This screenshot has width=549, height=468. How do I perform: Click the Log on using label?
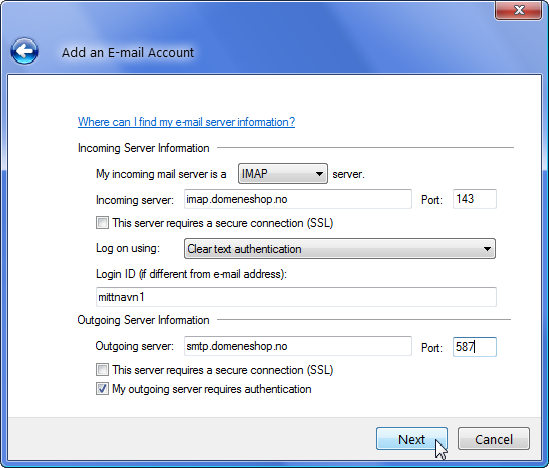[x=128, y=248]
